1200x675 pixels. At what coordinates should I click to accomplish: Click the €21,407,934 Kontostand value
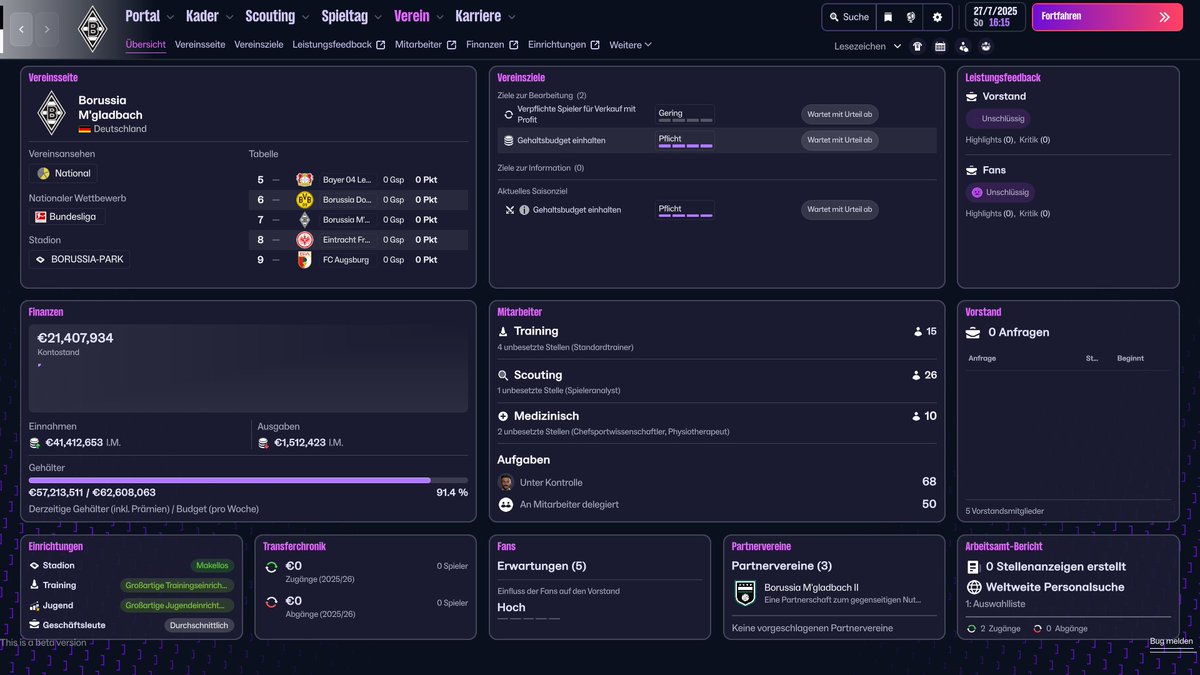pyautogui.click(x=75, y=338)
